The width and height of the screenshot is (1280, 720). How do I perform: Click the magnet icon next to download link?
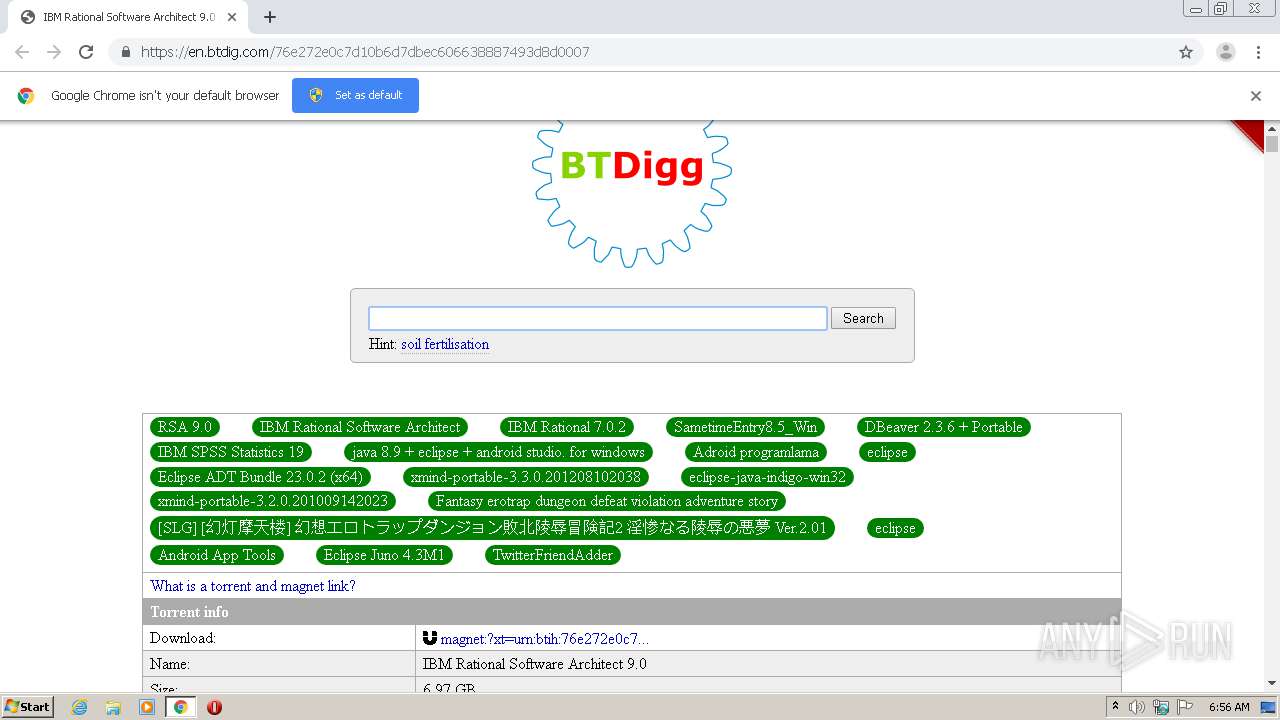click(x=430, y=638)
